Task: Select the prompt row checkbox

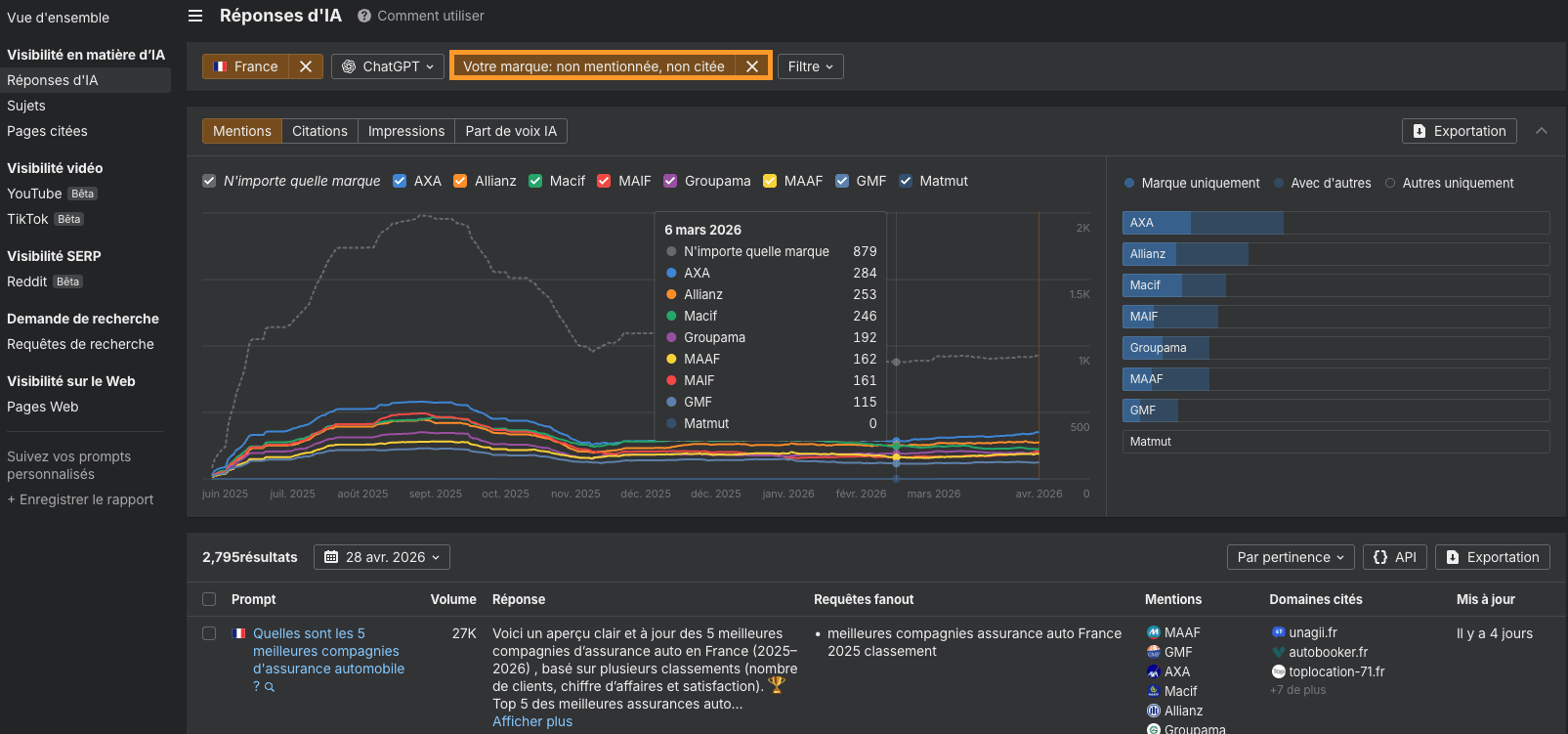Action: click(x=209, y=633)
